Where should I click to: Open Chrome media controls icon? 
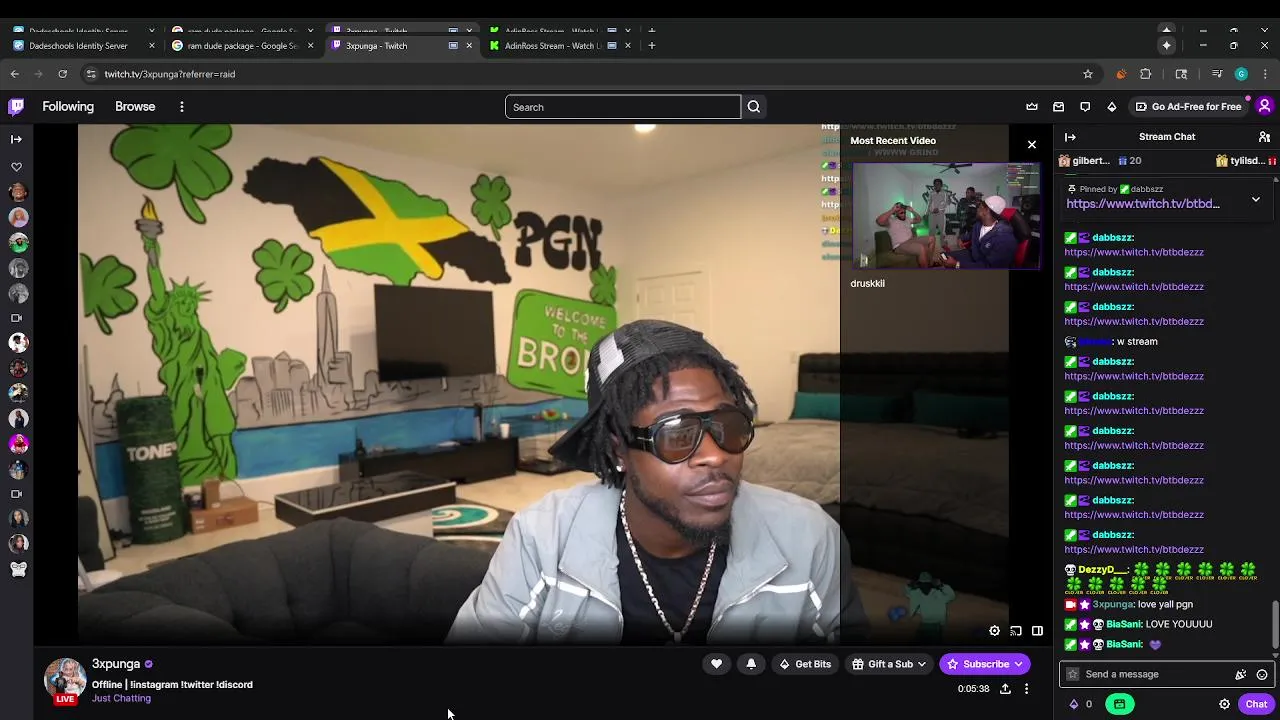pos(1216,74)
